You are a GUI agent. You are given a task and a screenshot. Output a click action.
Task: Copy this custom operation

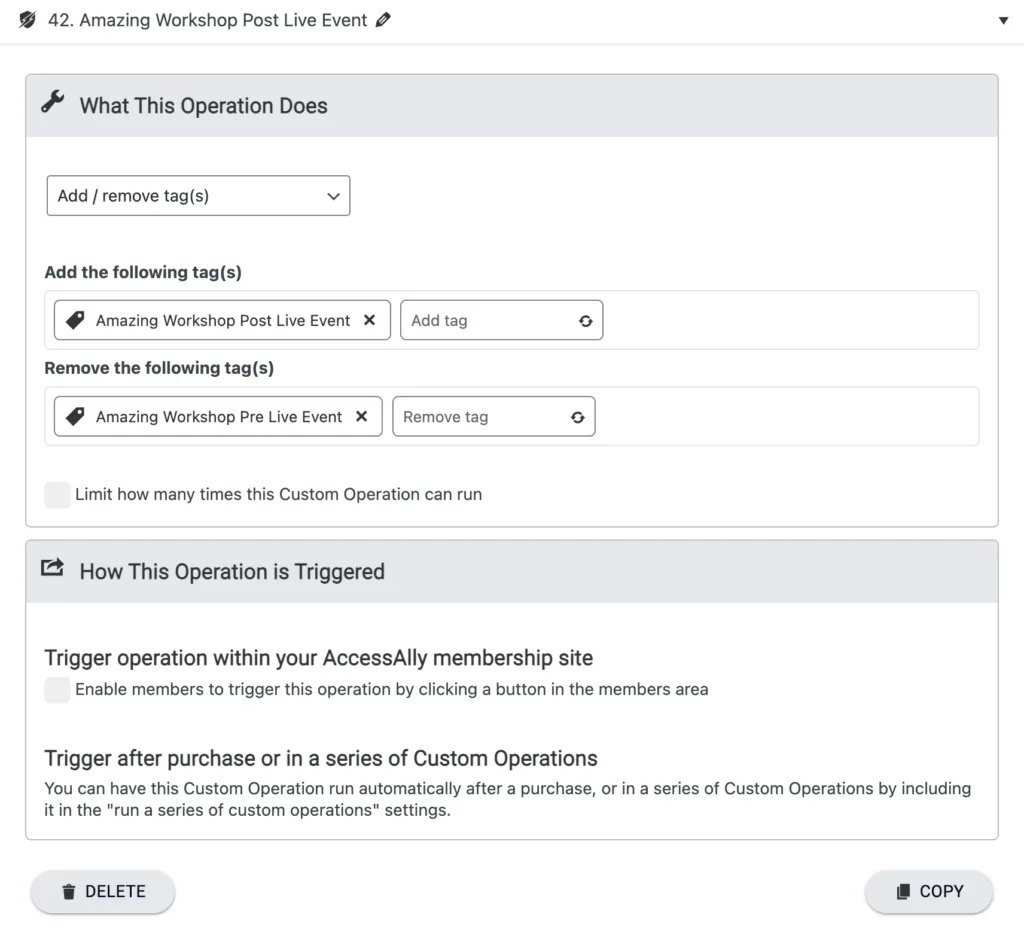(929, 891)
